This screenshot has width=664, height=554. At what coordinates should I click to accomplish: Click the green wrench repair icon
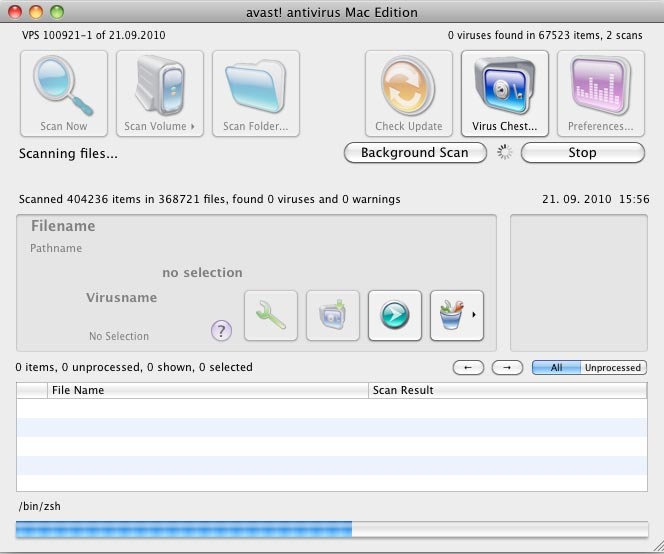tap(271, 315)
